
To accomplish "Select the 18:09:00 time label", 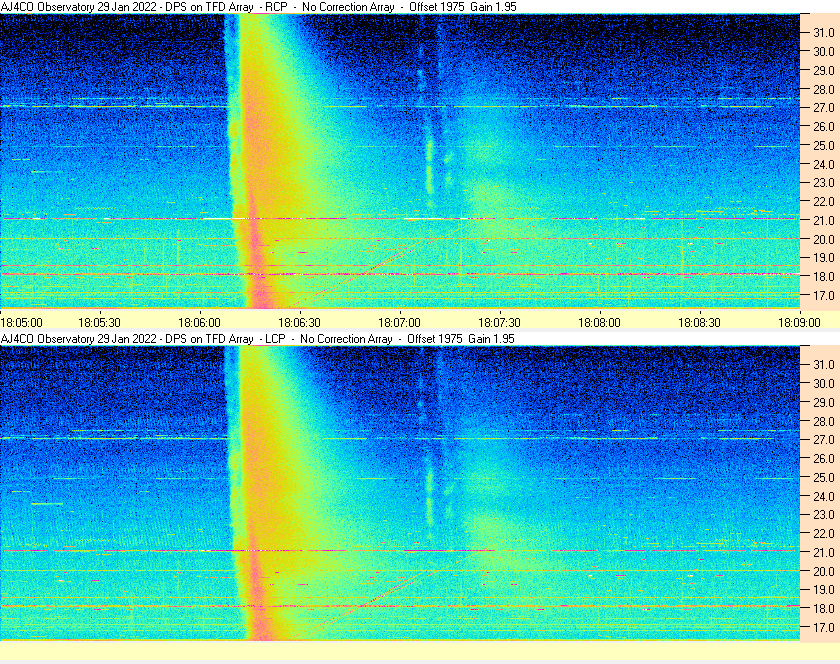I will [x=799, y=323].
